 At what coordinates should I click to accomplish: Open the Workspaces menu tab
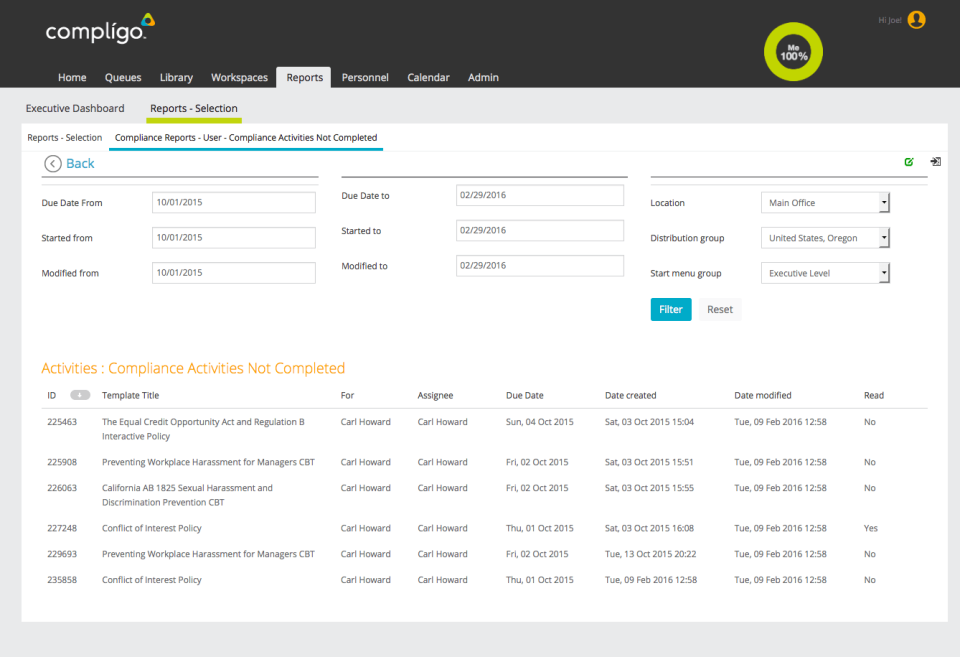(239, 77)
